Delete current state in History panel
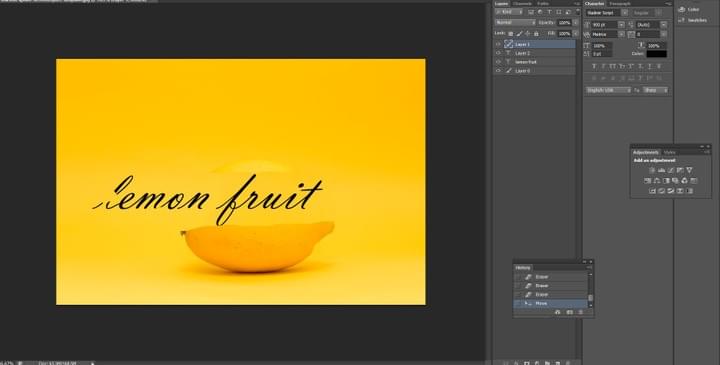 click(x=581, y=312)
